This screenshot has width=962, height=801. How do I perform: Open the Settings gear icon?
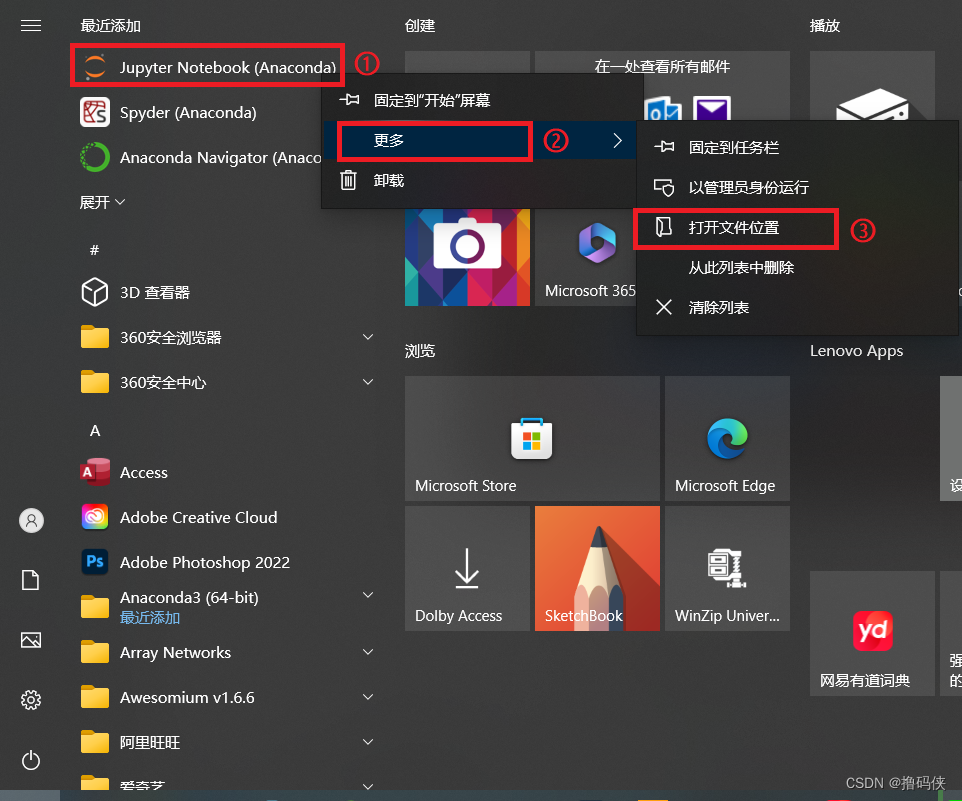click(x=31, y=700)
